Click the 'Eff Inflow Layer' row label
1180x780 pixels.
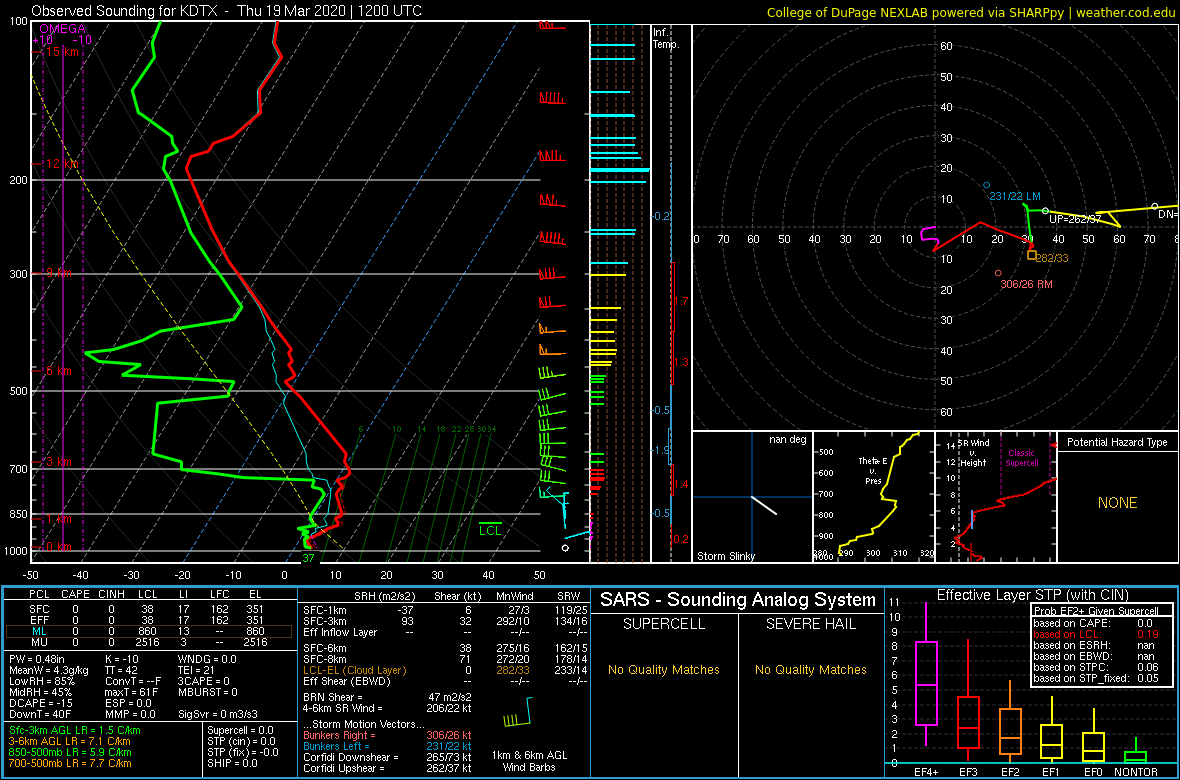(x=339, y=630)
